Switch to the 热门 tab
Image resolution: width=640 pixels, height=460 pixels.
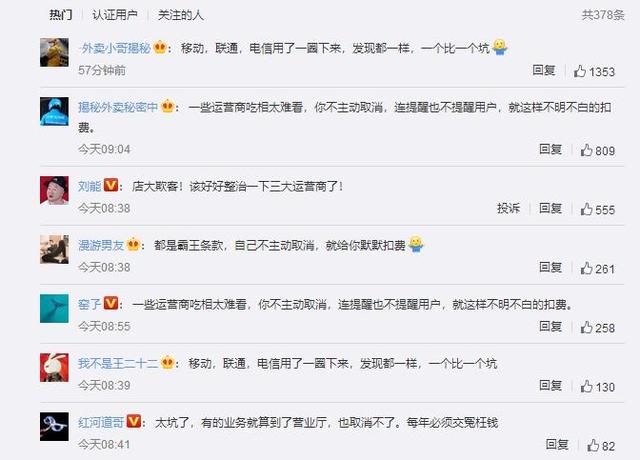(x=61, y=15)
